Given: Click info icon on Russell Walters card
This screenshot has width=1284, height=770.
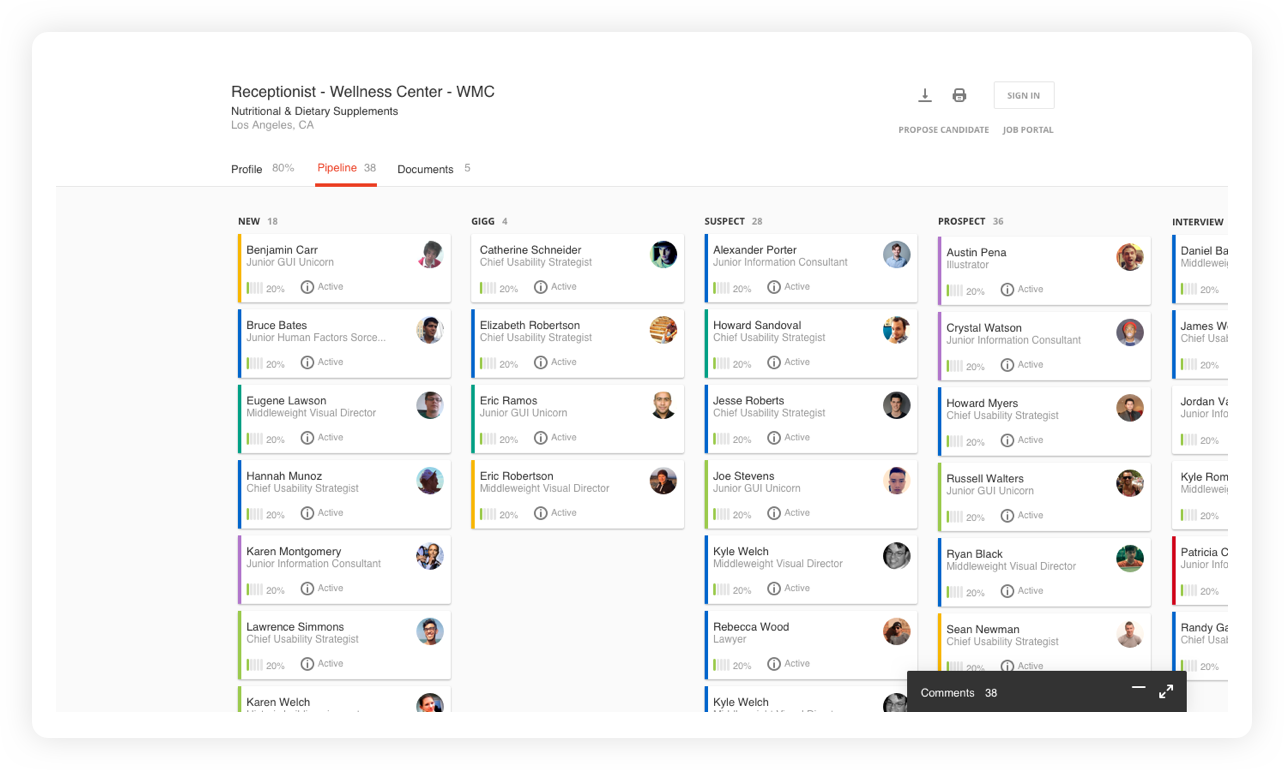Looking at the screenshot, I should (x=1007, y=515).
